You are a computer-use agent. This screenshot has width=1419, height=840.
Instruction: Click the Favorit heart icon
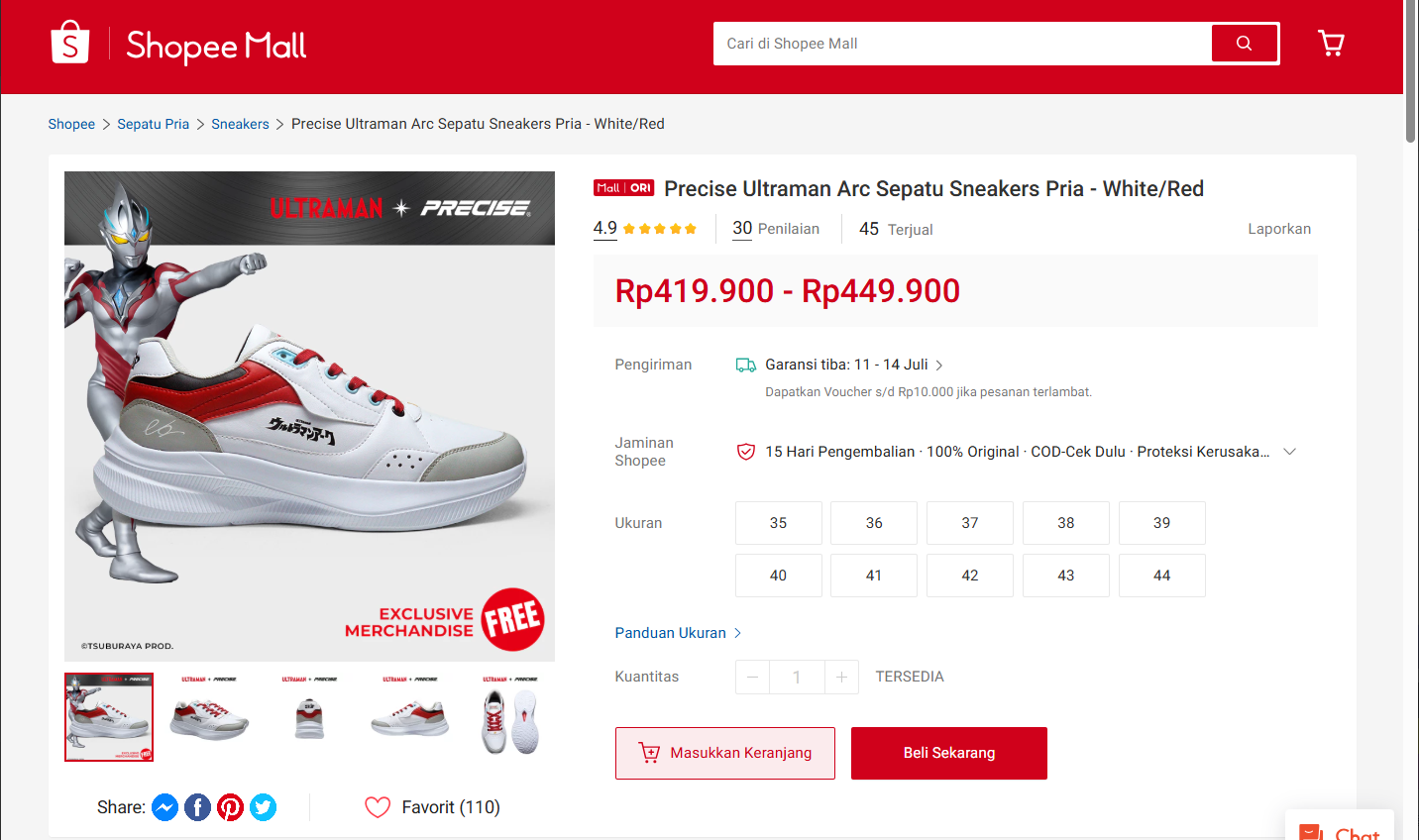(x=378, y=807)
